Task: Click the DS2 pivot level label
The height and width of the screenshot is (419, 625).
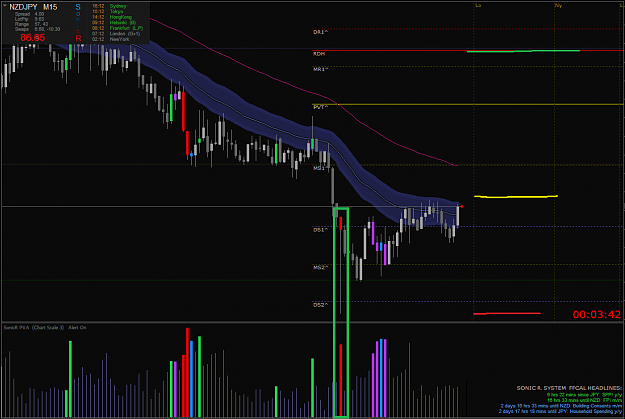Action: pyautogui.click(x=320, y=305)
